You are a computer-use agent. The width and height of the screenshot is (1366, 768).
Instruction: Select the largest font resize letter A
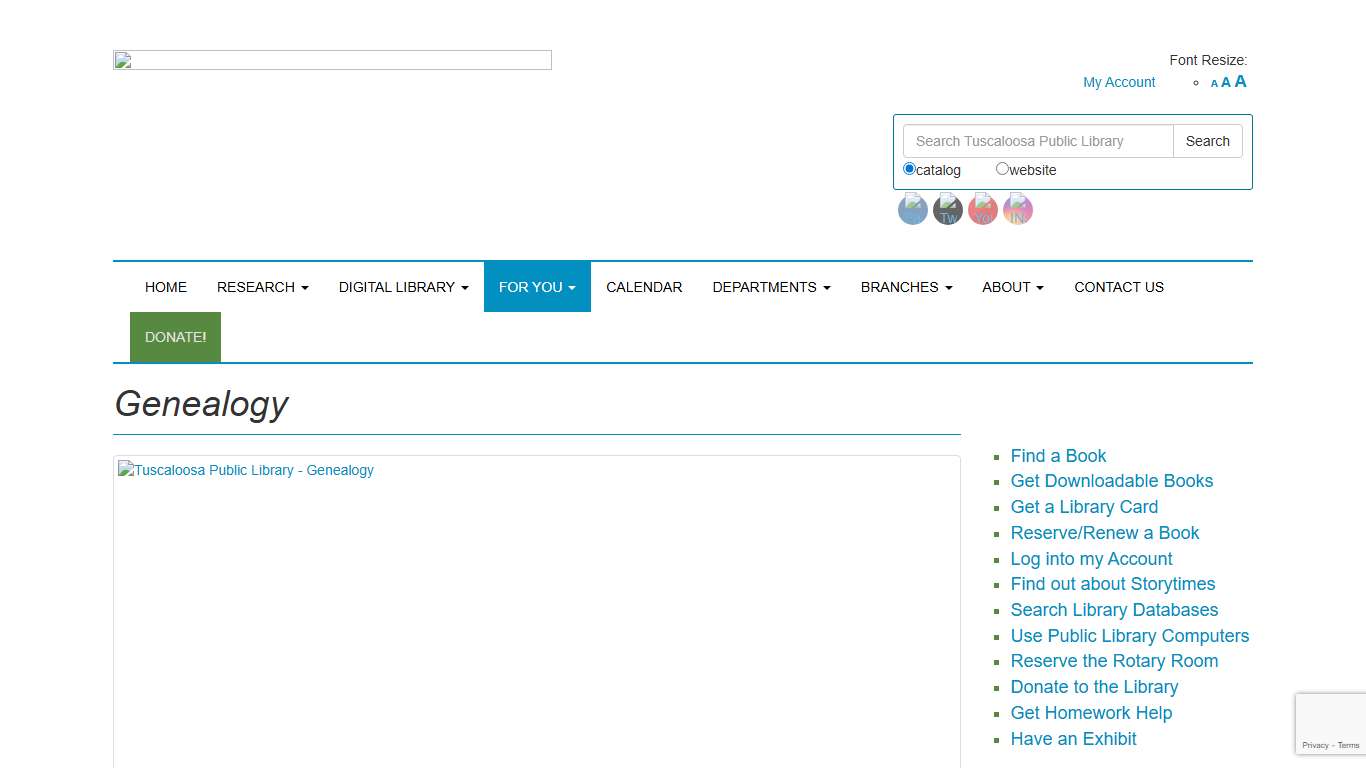[1241, 81]
